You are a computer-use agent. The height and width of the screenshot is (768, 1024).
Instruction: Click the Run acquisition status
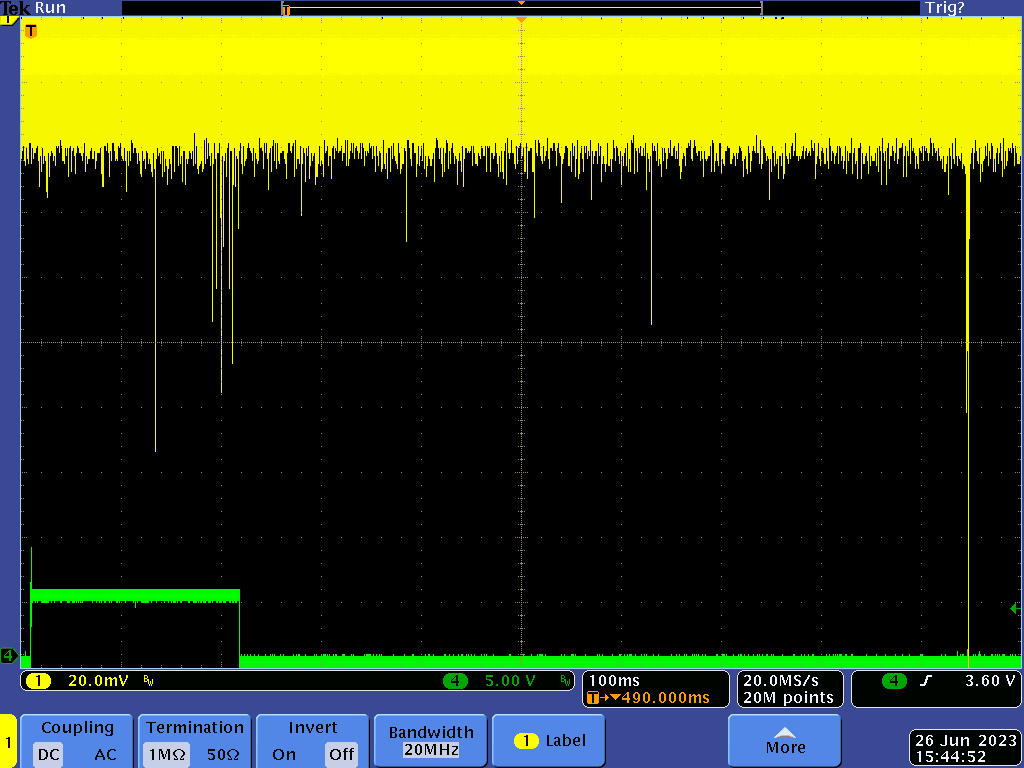(x=50, y=7)
